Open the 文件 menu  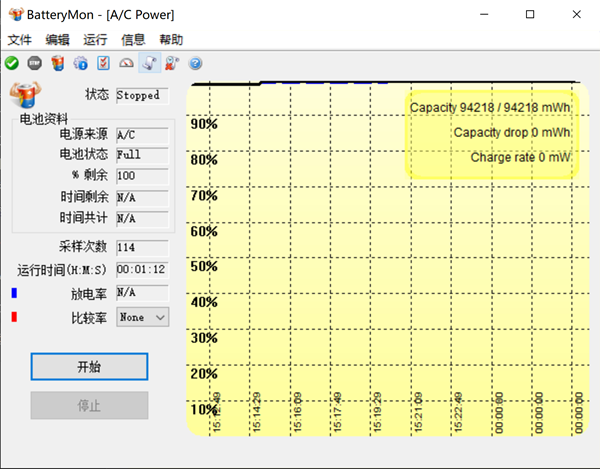click(20, 40)
